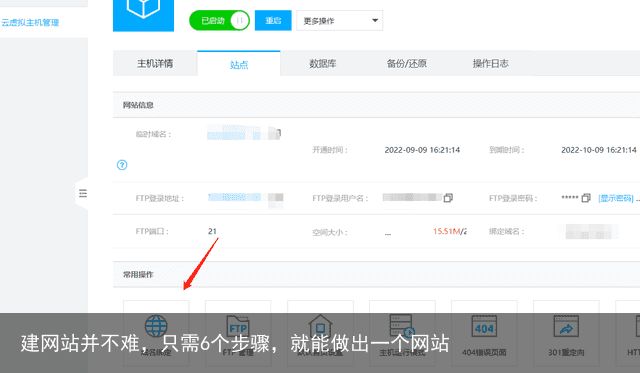
Task: Open the 301 redirect icon
Action: pyautogui.click(x=566, y=326)
